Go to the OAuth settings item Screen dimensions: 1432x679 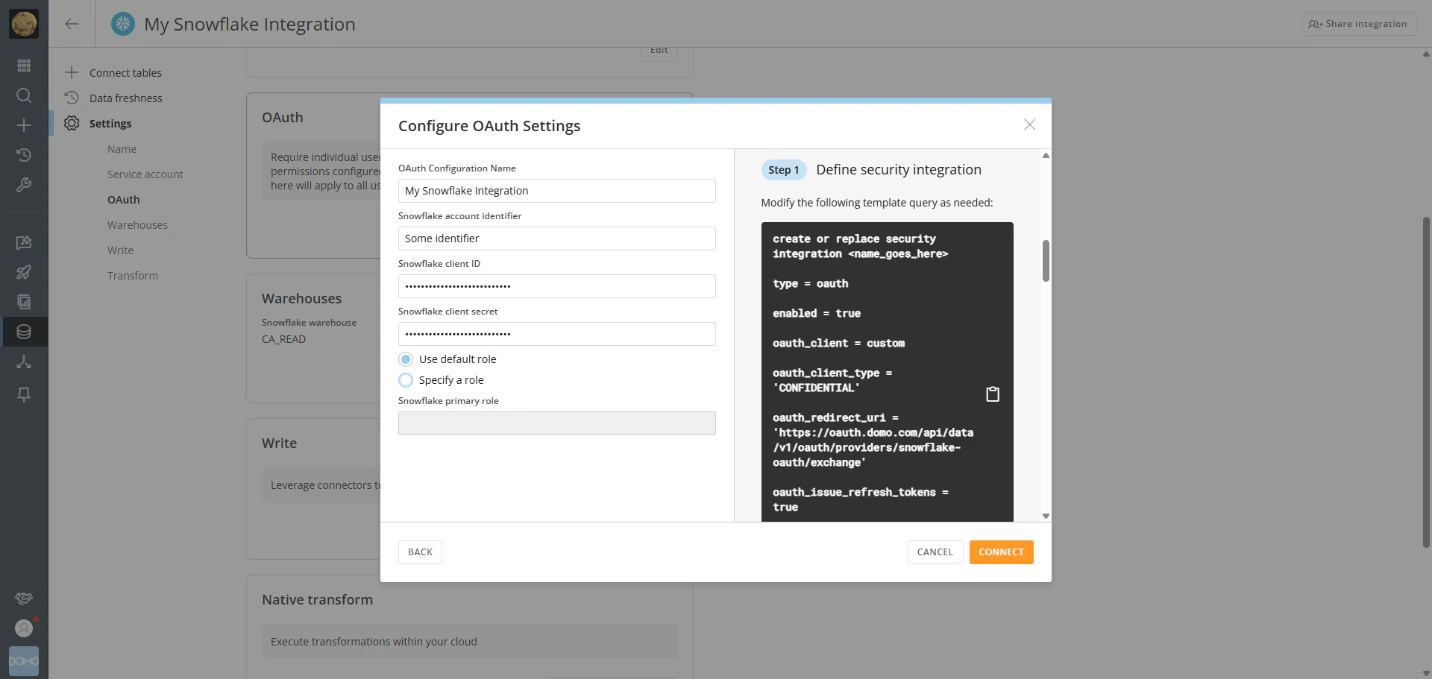[124, 200]
